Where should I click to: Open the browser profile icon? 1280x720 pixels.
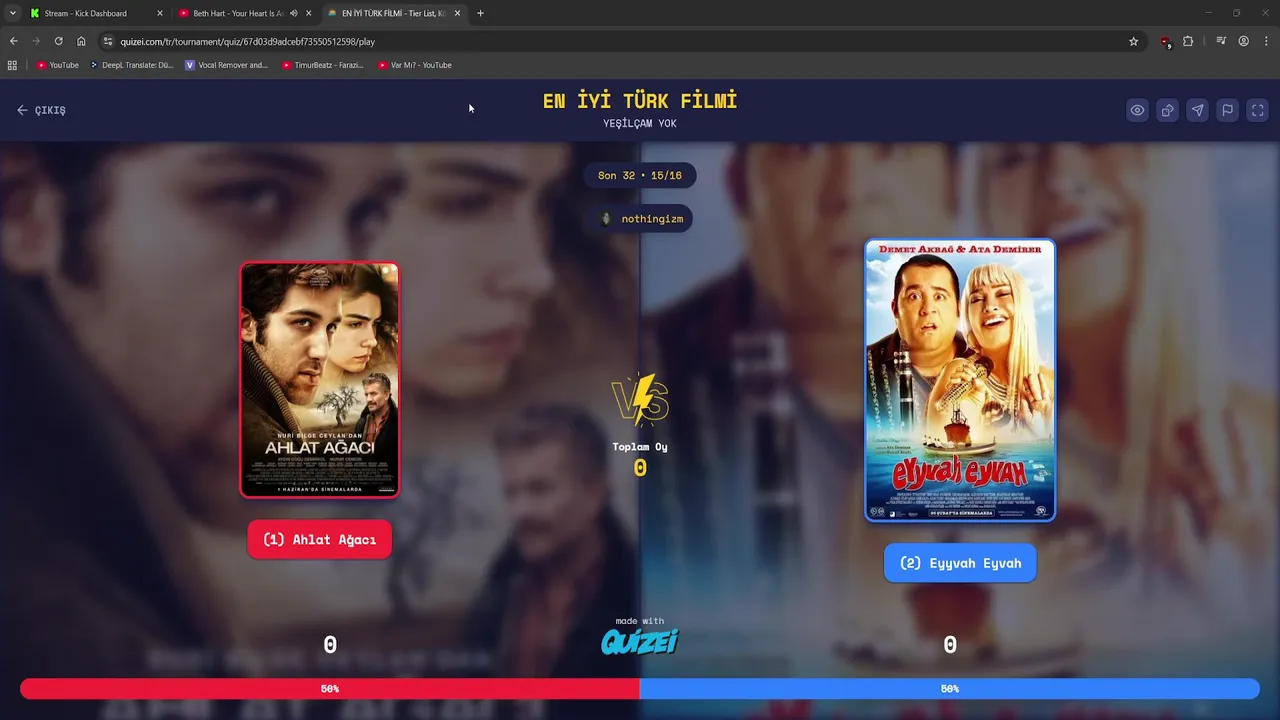click(1243, 41)
